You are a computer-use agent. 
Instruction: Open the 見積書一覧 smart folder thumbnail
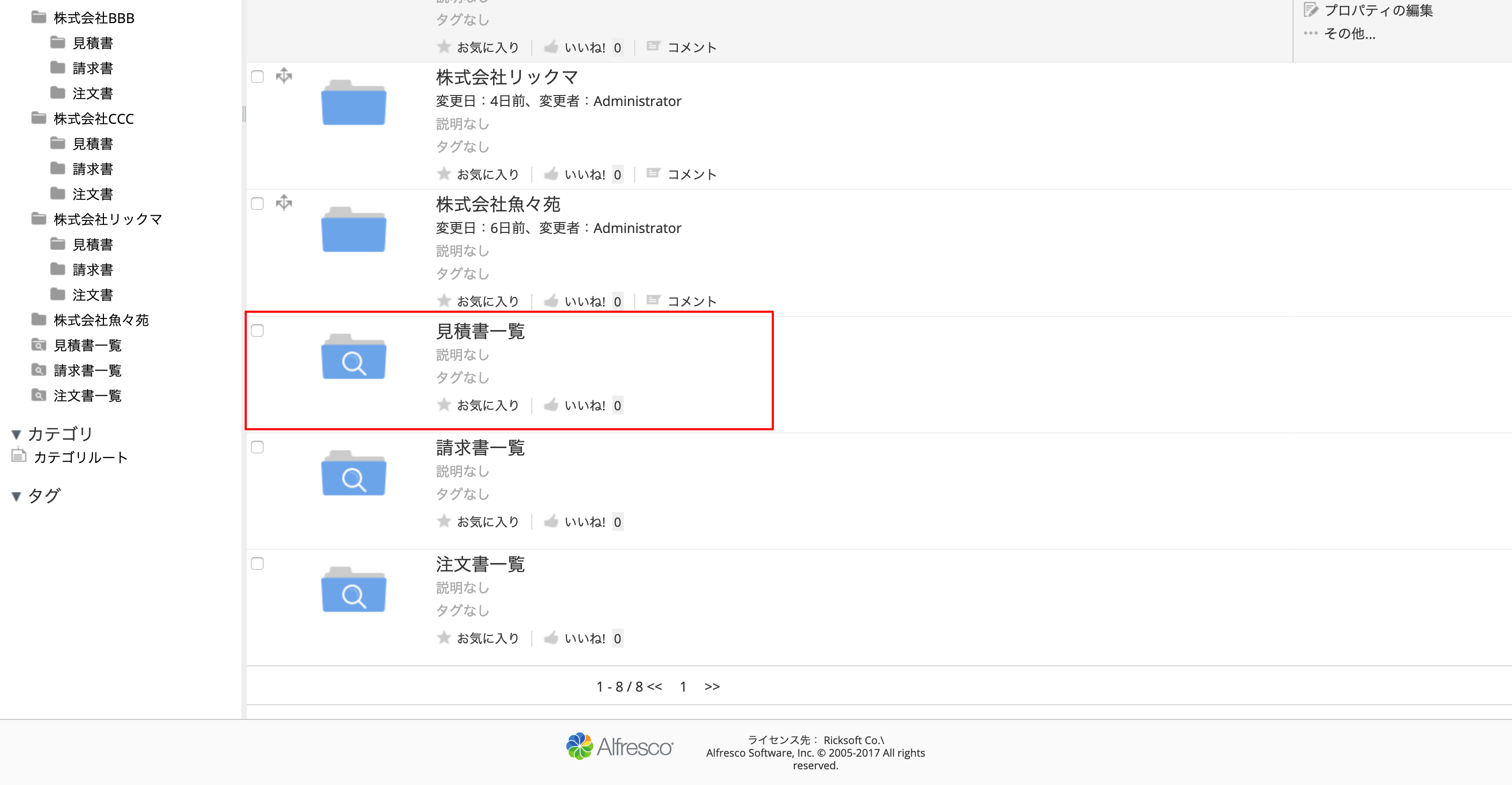point(353,357)
